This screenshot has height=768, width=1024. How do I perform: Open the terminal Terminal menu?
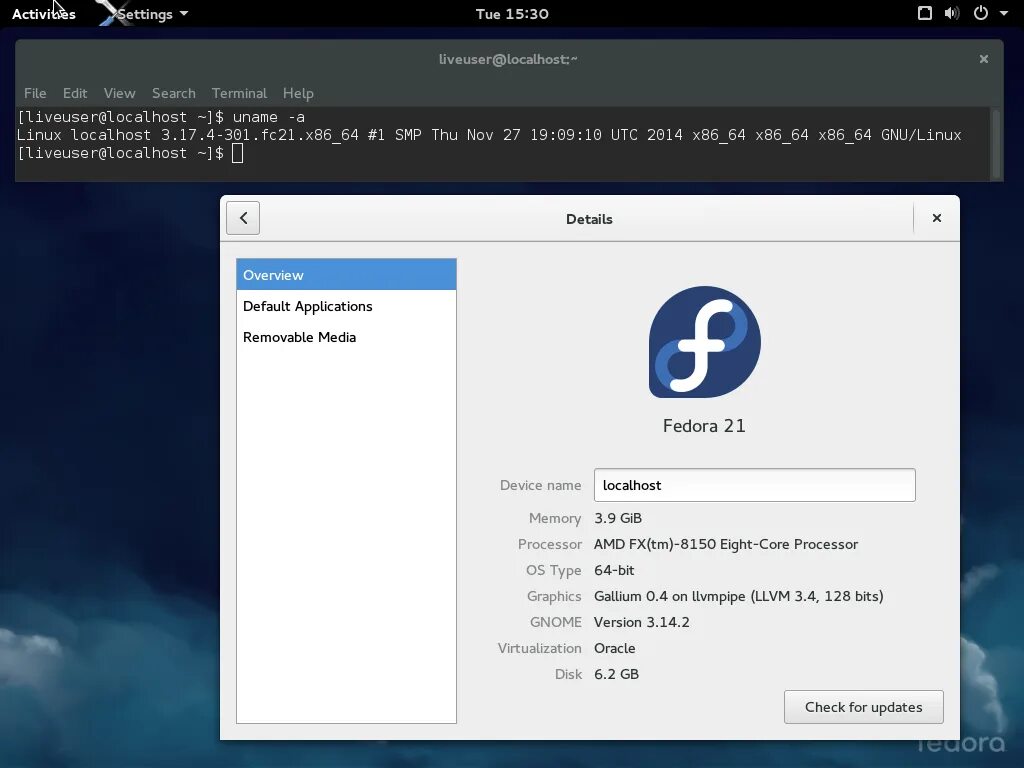tap(239, 93)
